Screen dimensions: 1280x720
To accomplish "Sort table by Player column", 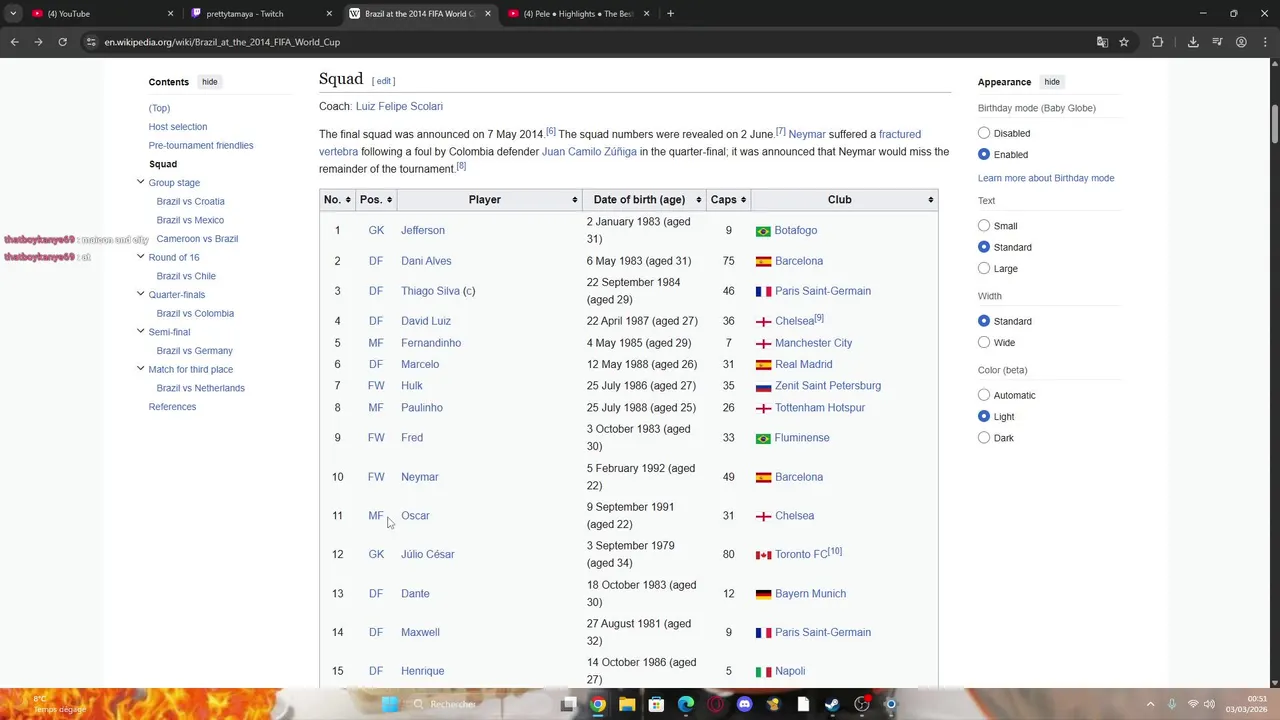I will [x=489, y=200].
